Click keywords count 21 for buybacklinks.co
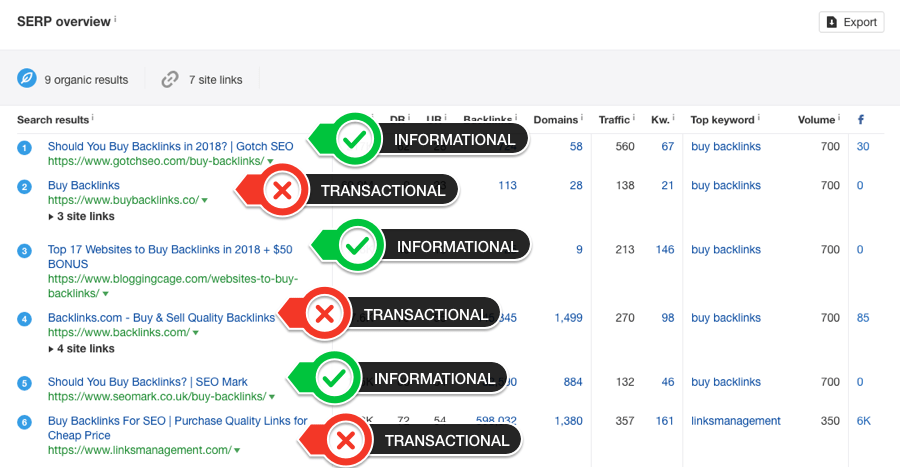 pyautogui.click(x=667, y=185)
